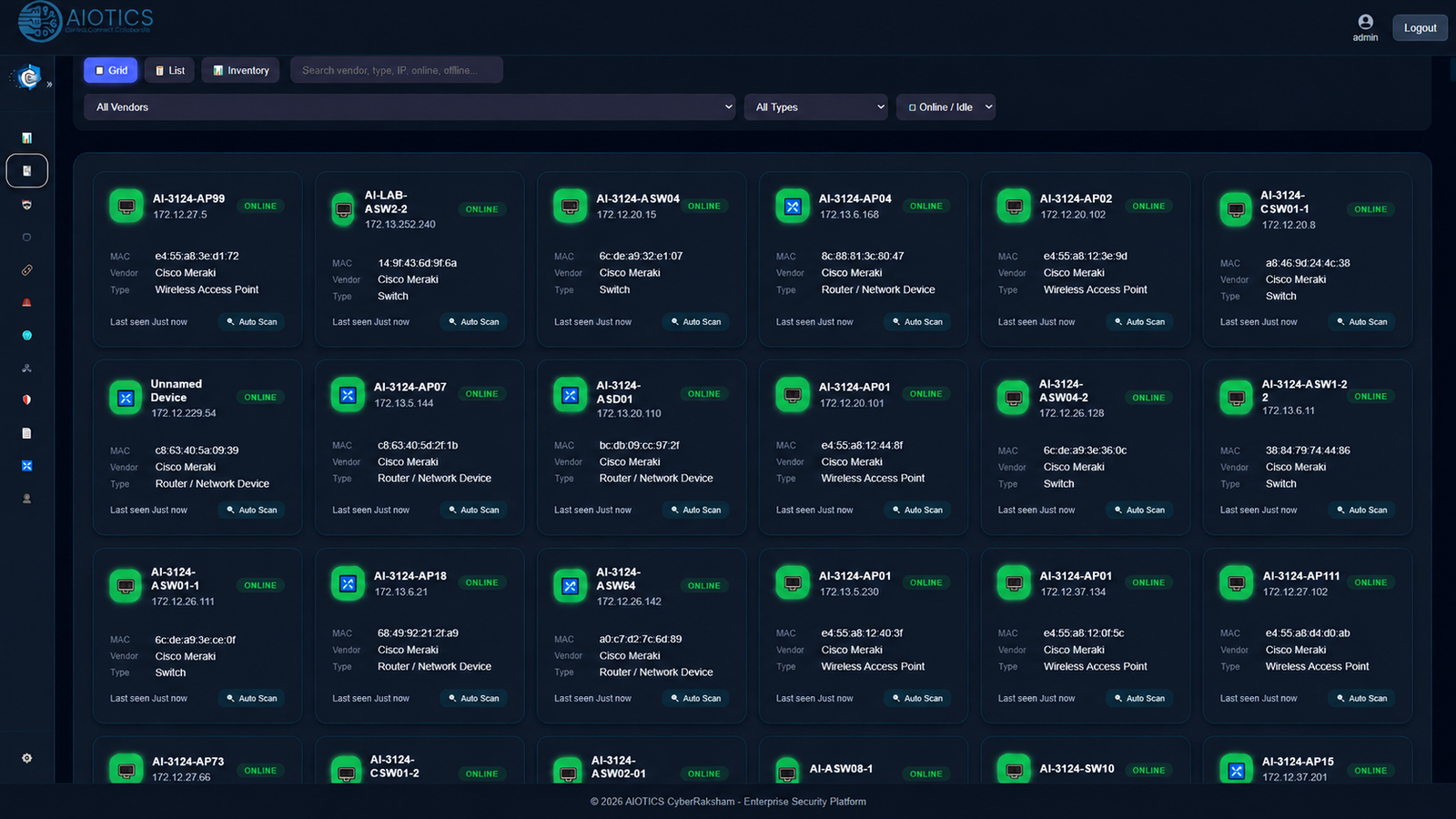Click the ONLINE badge on AI-3124-AP02
This screenshot has width=1456, height=819.
pyautogui.click(x=1148, y=207)
